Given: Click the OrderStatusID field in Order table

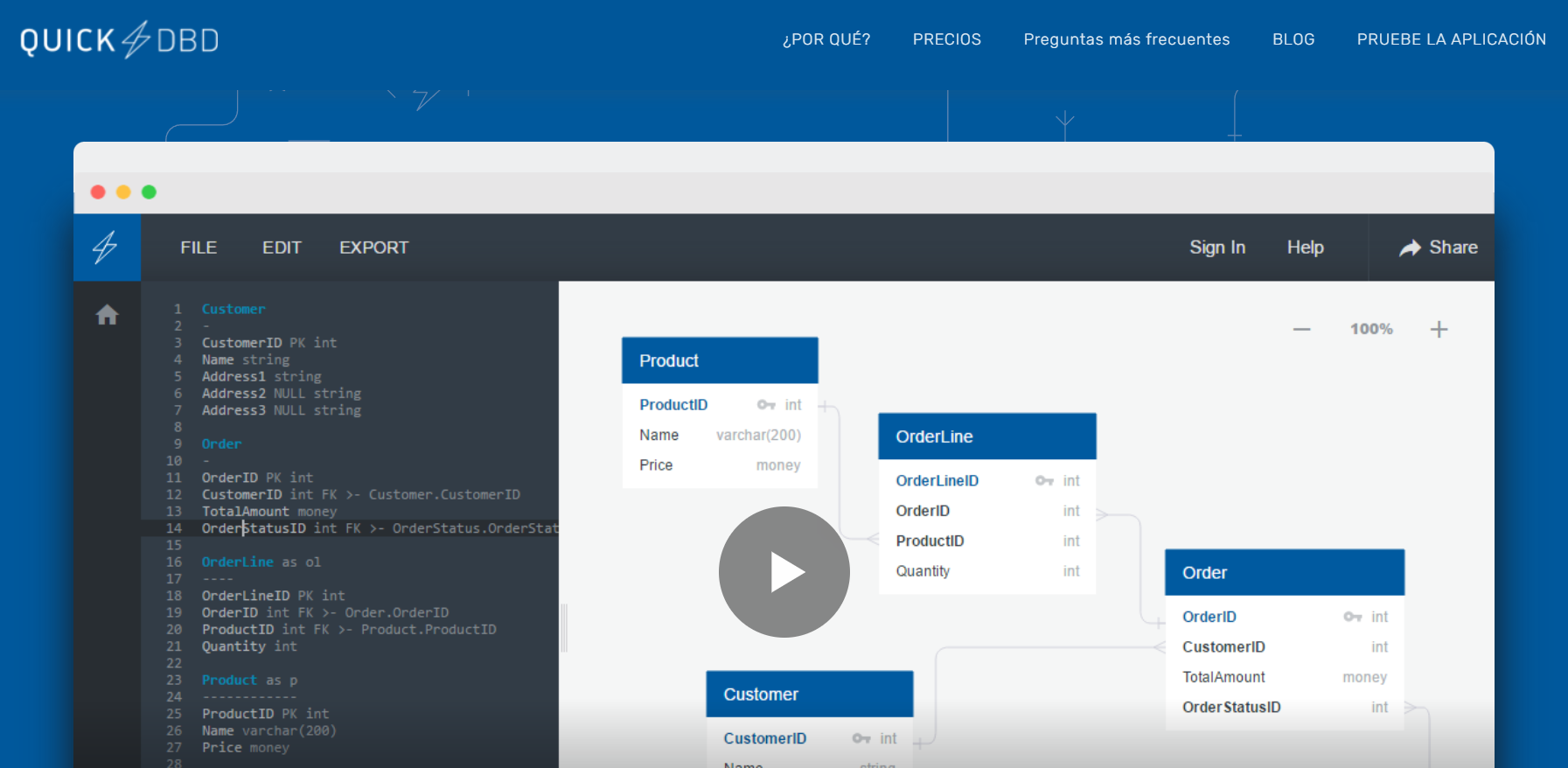Looking at the screenshot, I should pos(1231,708).
